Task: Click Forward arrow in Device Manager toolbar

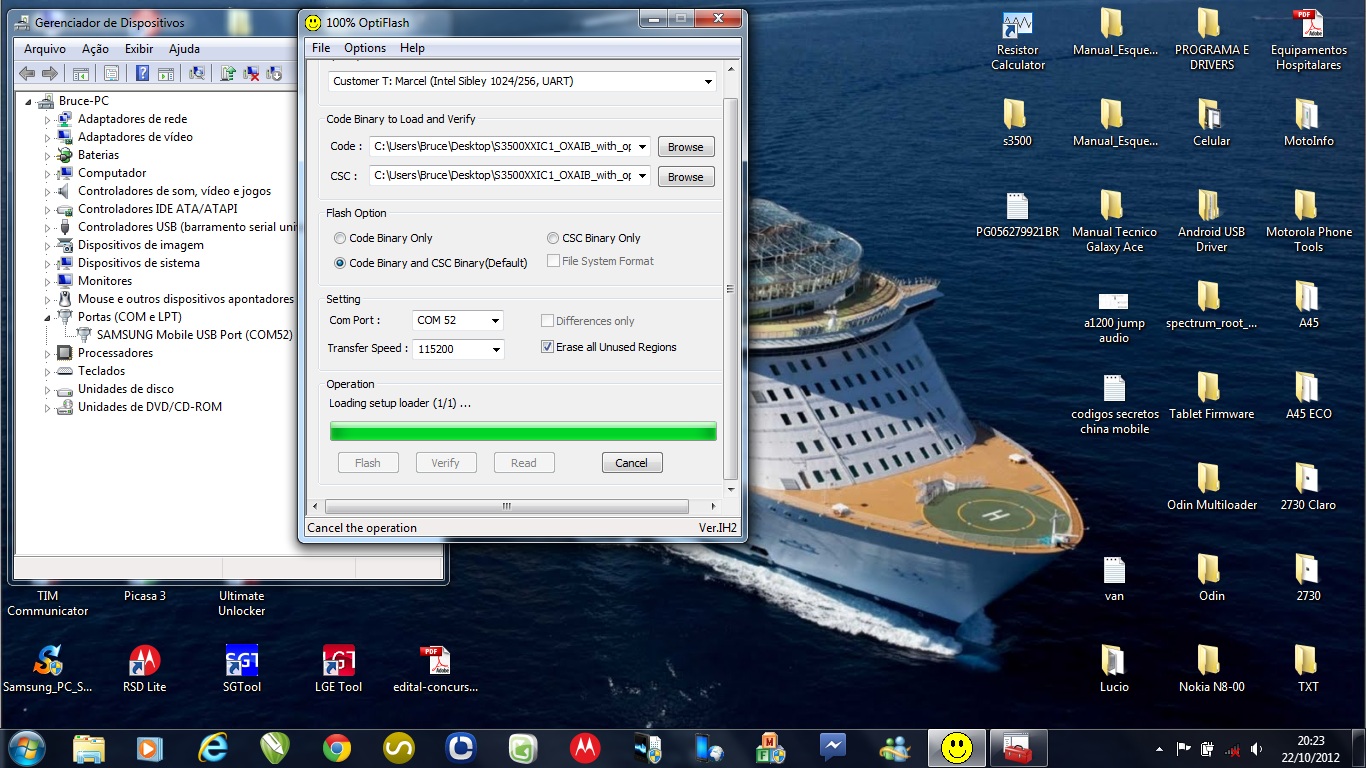Action: click(x=49, y=73)
